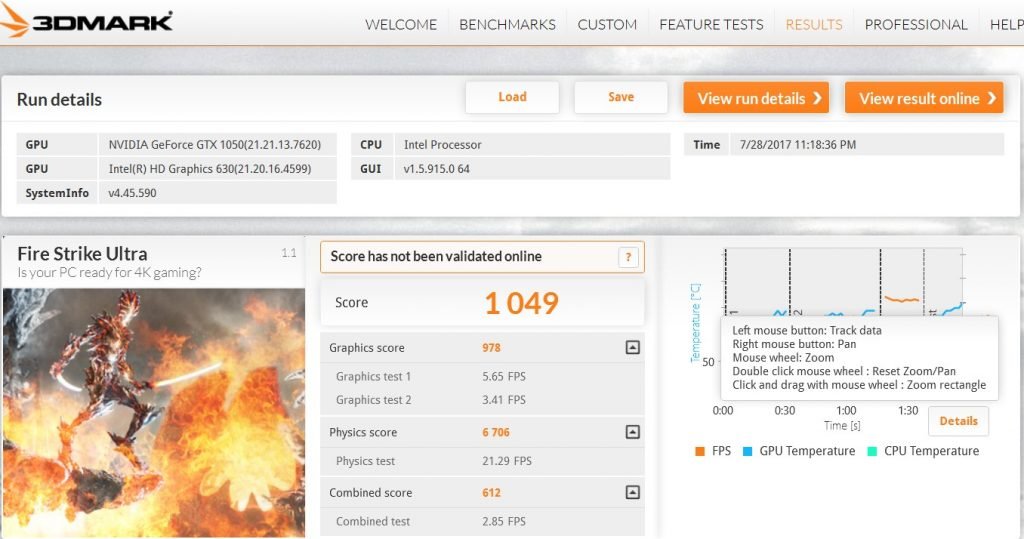
Task: Click the Load button
Action: (x=512, y=97)
